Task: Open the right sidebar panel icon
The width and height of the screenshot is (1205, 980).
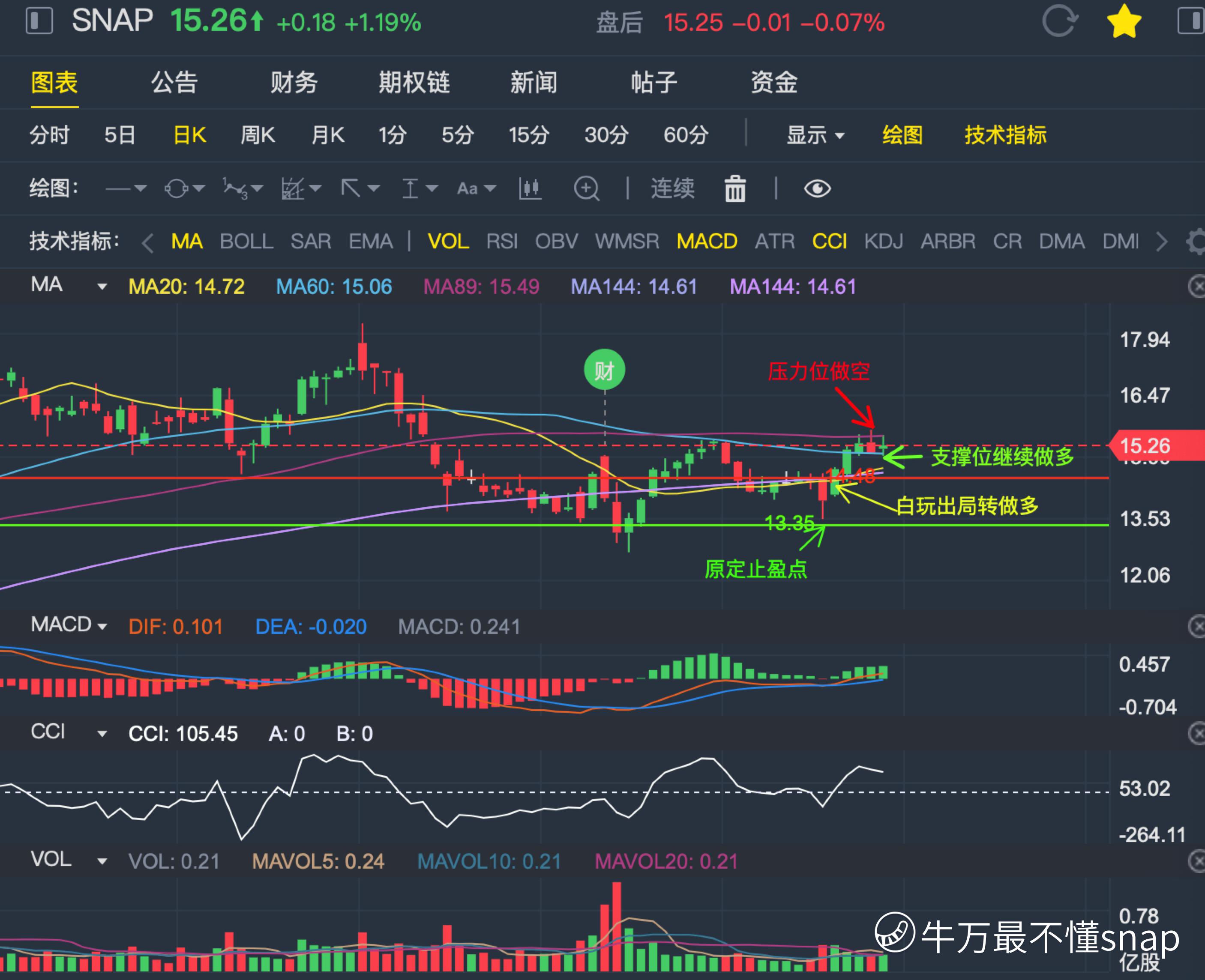Action: (1191, 21)
